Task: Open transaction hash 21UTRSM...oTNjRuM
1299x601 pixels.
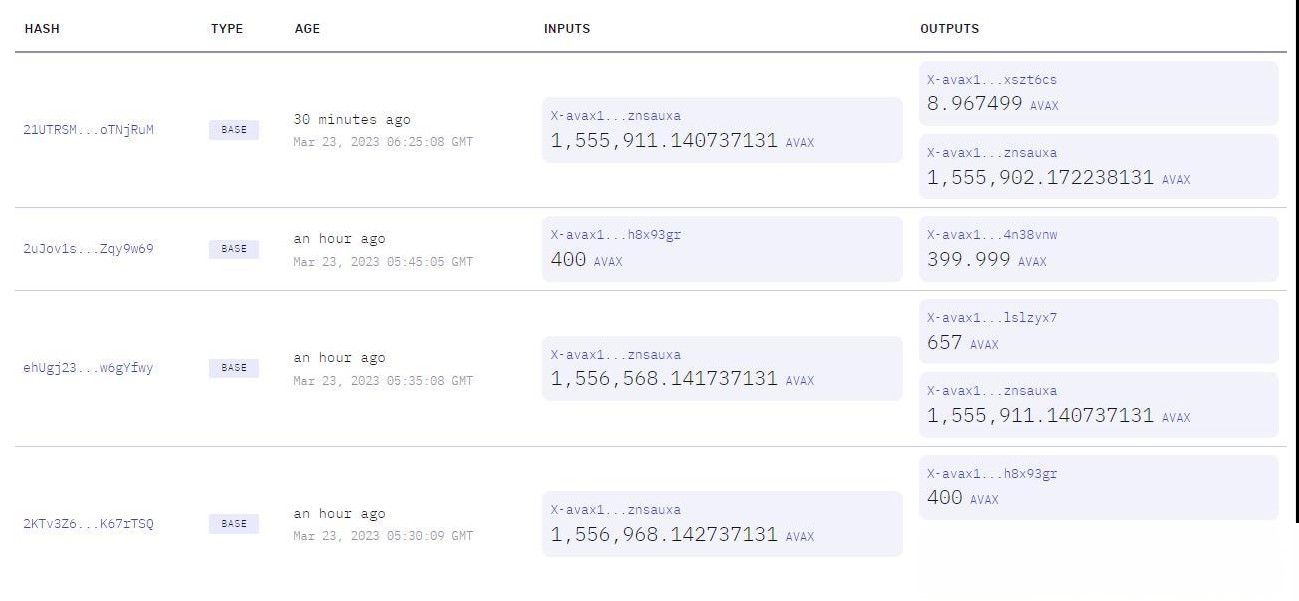Action: click(x=89, y=130)
